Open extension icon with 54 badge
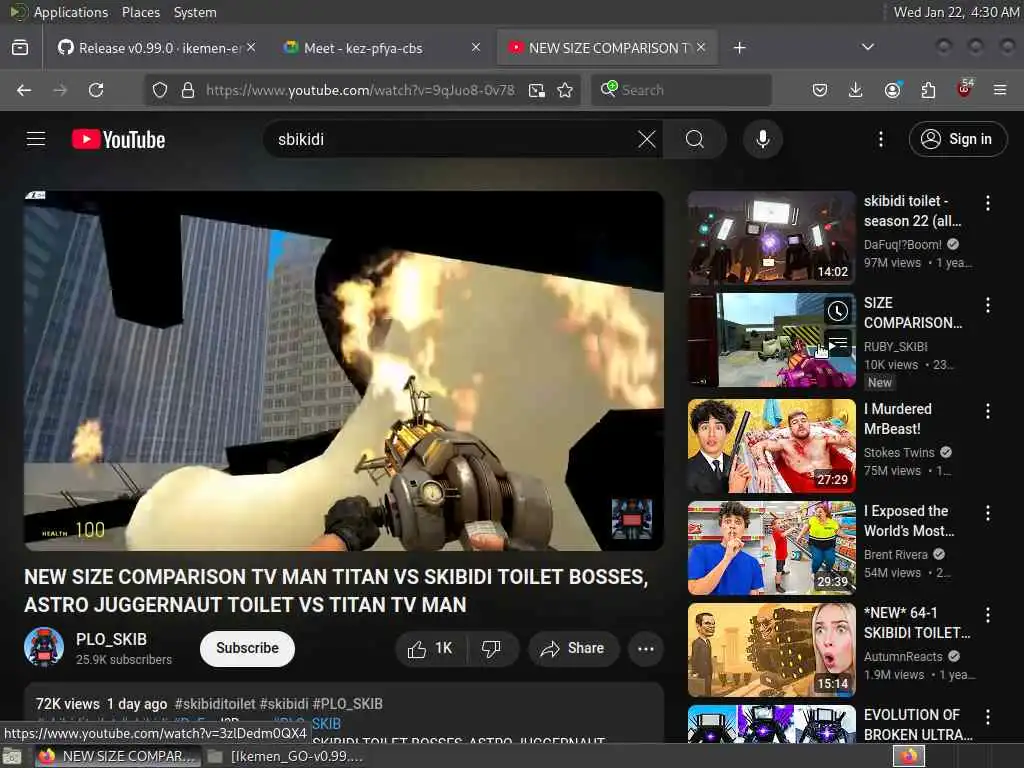This screenshot has height=768, width=1024. (x=965, y=89)
